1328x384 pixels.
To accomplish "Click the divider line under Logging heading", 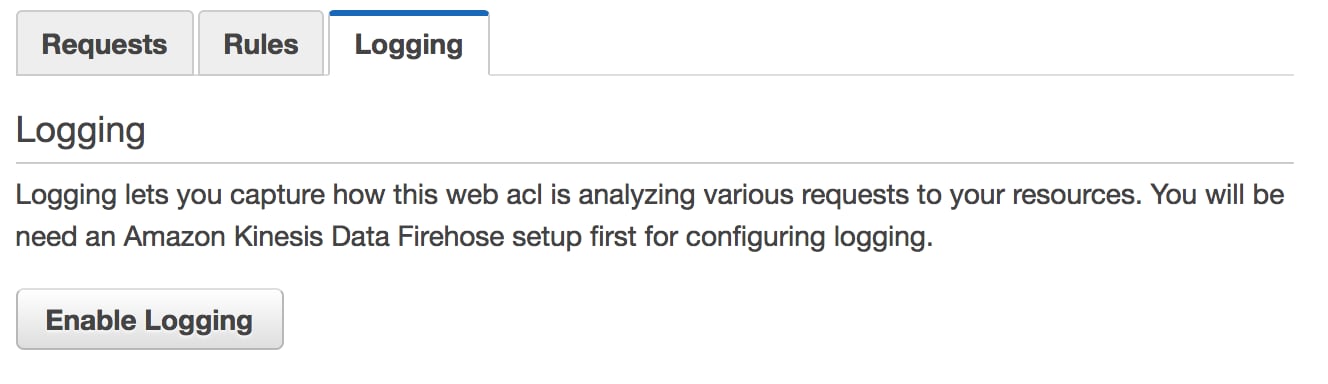I will 655,162.
